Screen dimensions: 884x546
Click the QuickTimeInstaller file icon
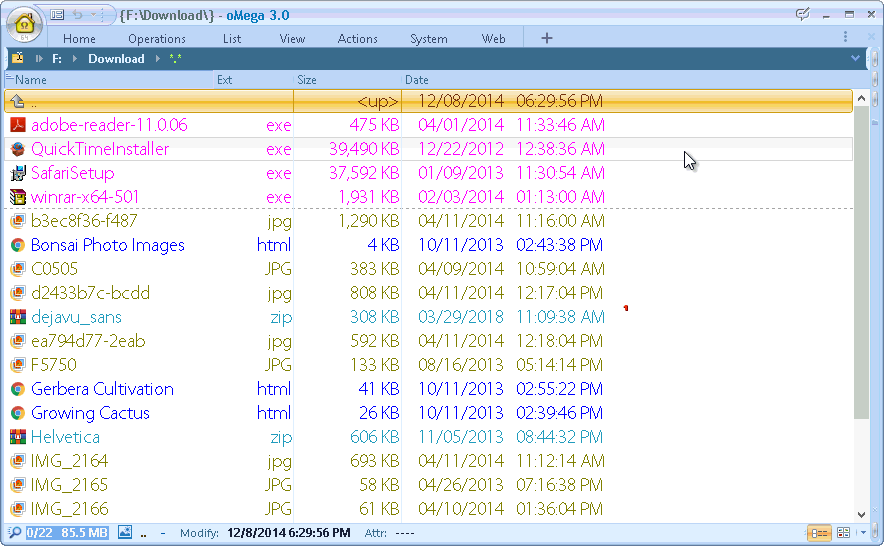pyautogui.click(x=17, y=149)
